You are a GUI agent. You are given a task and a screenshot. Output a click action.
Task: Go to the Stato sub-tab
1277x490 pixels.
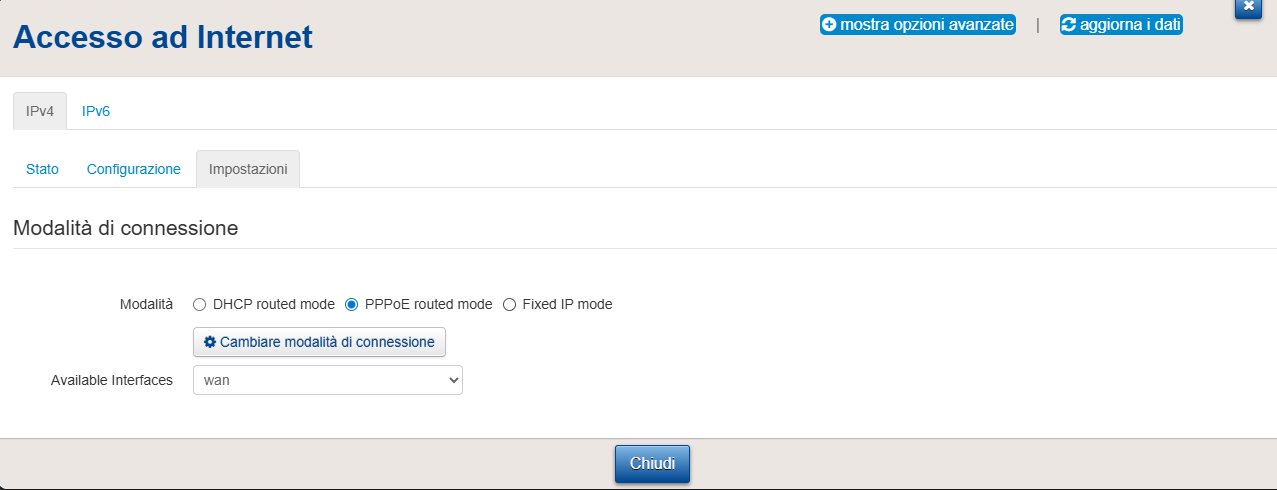(x=42, y=169)
